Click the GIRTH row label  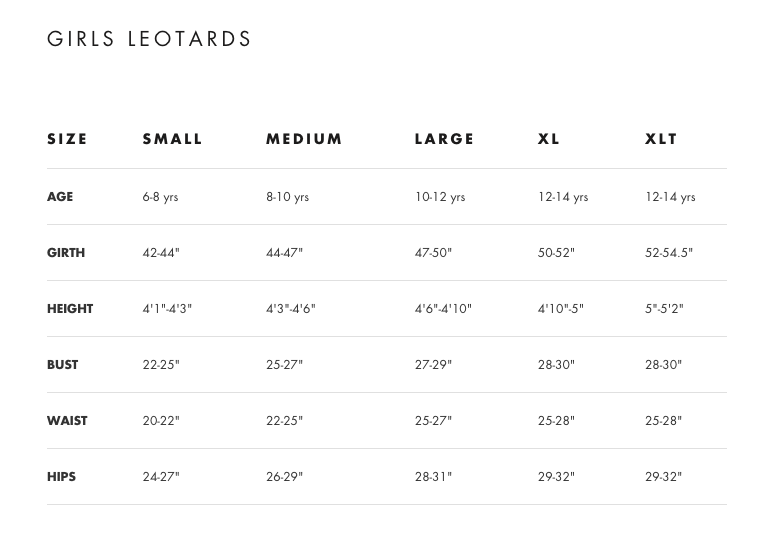tap(66, 253)
